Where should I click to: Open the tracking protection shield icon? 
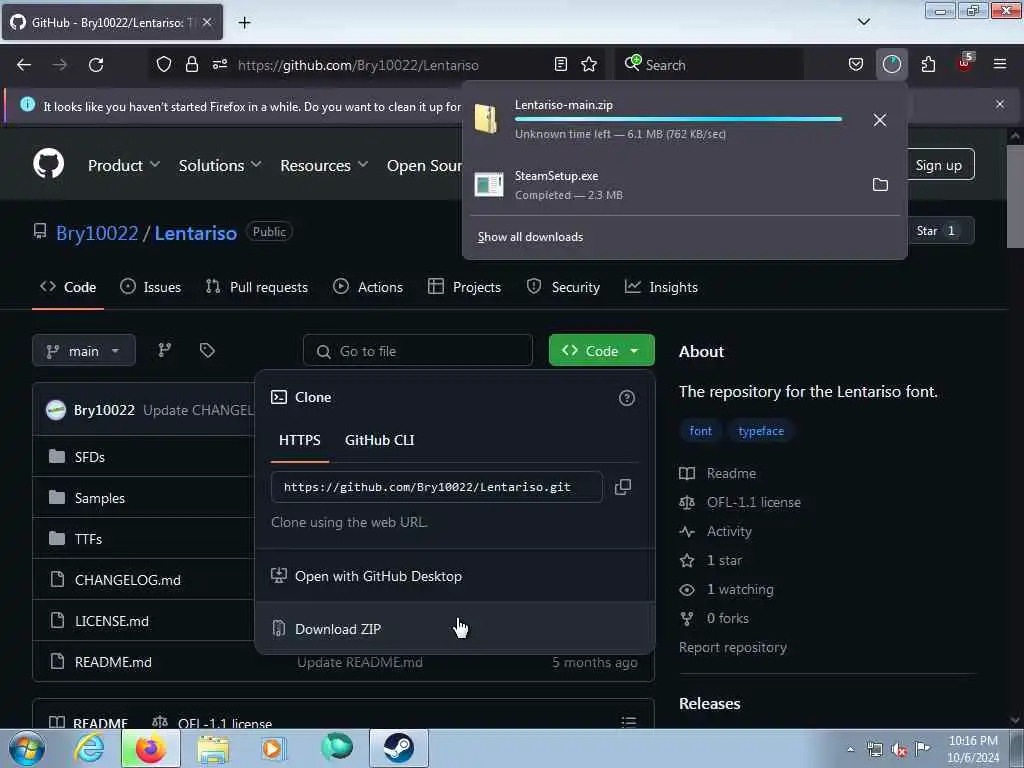pyautogui.click(x=164, y=65)
